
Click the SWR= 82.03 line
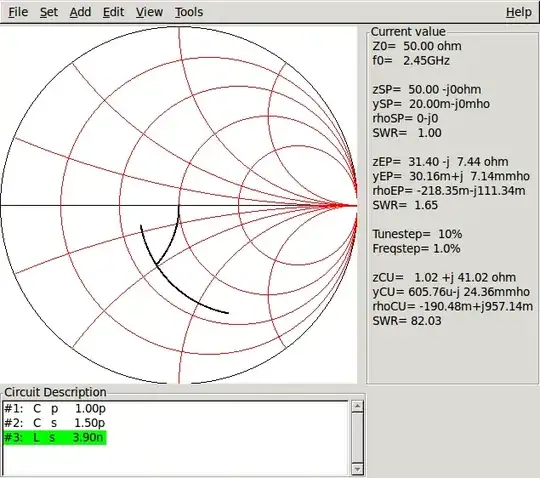coord(407,321)
